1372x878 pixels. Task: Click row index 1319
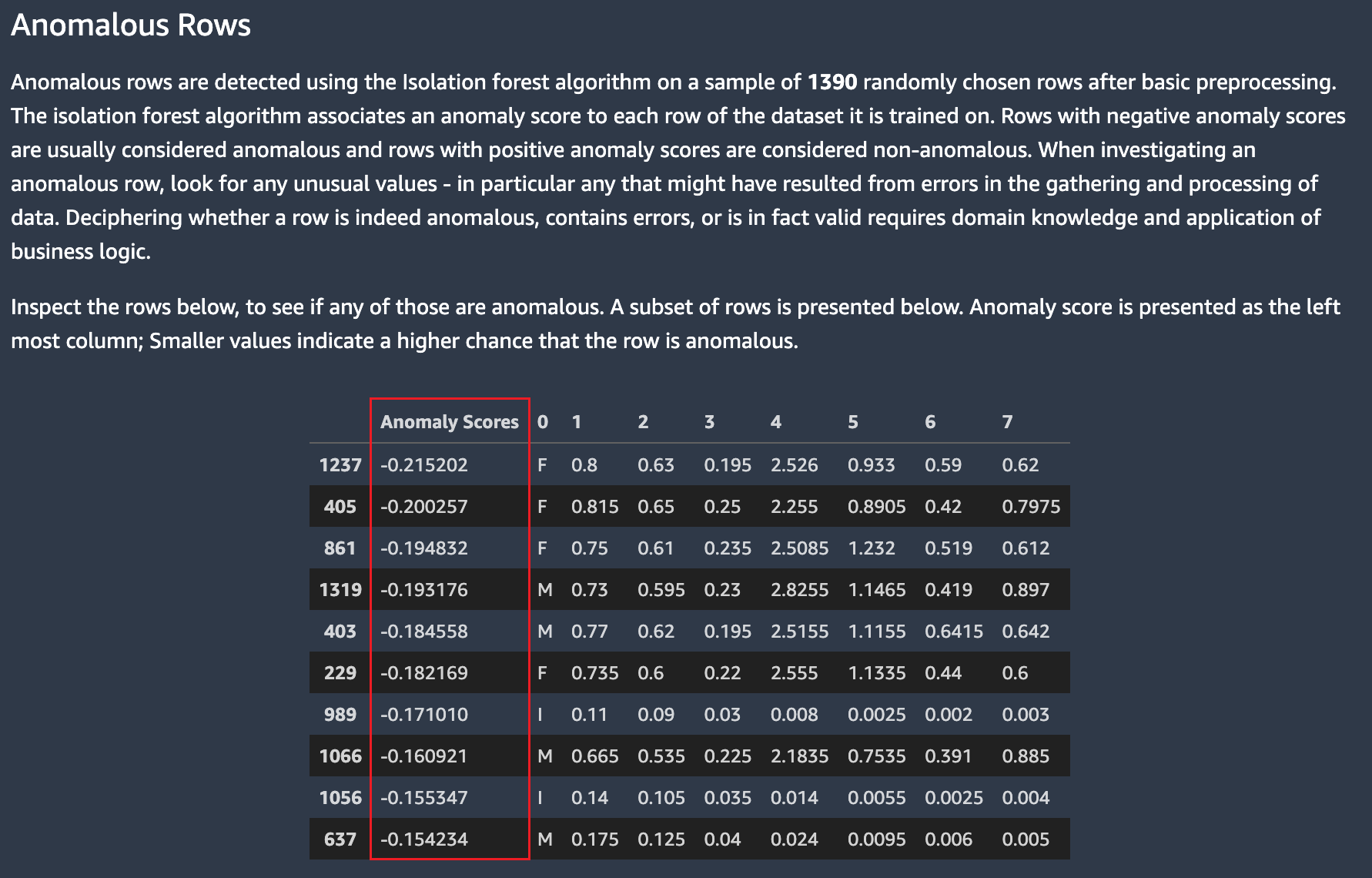340,590
